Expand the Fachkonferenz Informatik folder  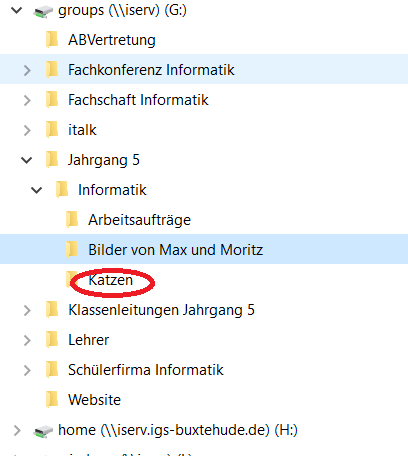click(27, 70)
